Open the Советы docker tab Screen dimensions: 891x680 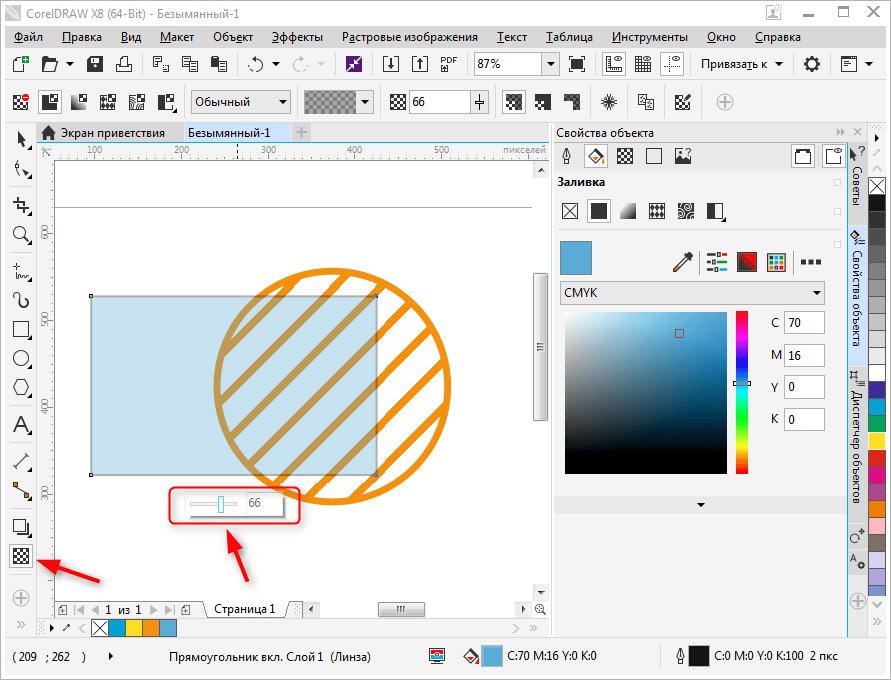tap(857, 185)
